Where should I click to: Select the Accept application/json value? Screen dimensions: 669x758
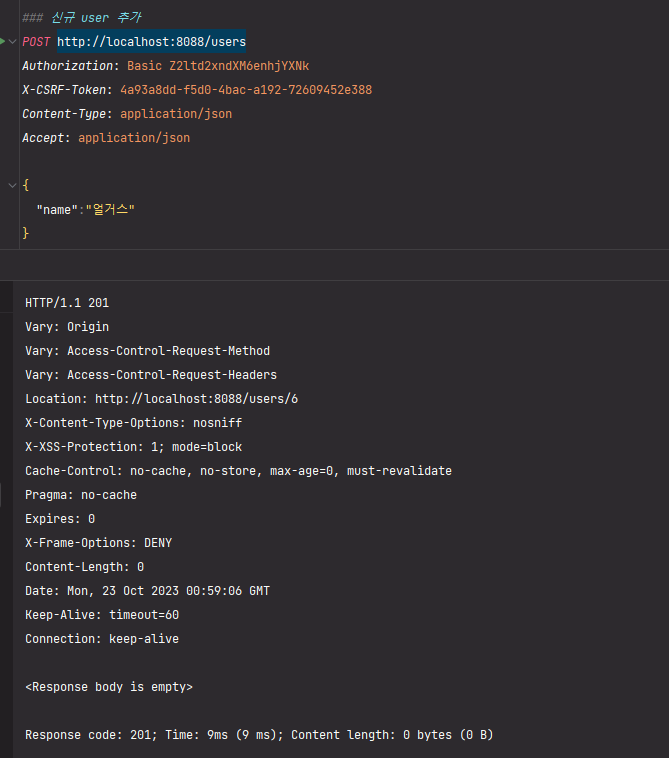134,138
